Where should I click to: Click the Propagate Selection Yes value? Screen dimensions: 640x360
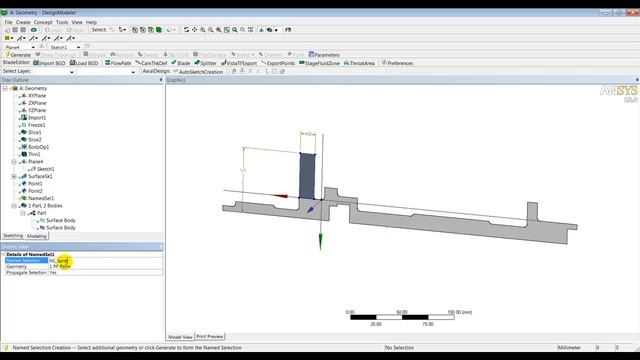coord(105,273)
